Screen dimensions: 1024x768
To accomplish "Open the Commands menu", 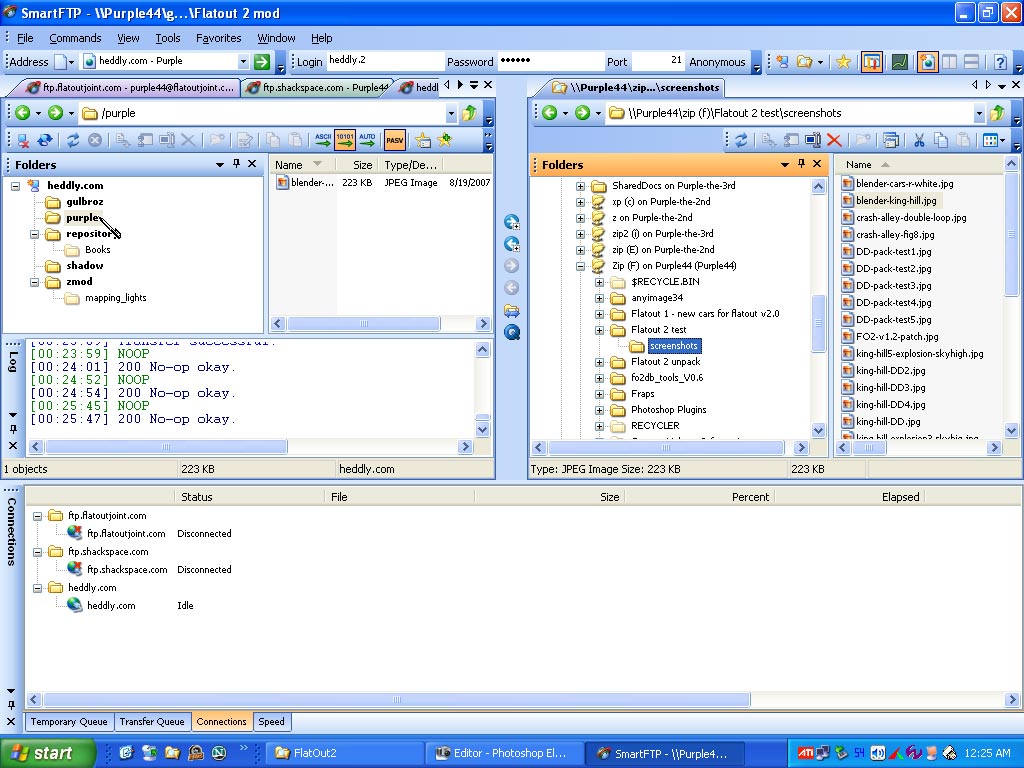I will pyautogui.click(x=75, y=38).
